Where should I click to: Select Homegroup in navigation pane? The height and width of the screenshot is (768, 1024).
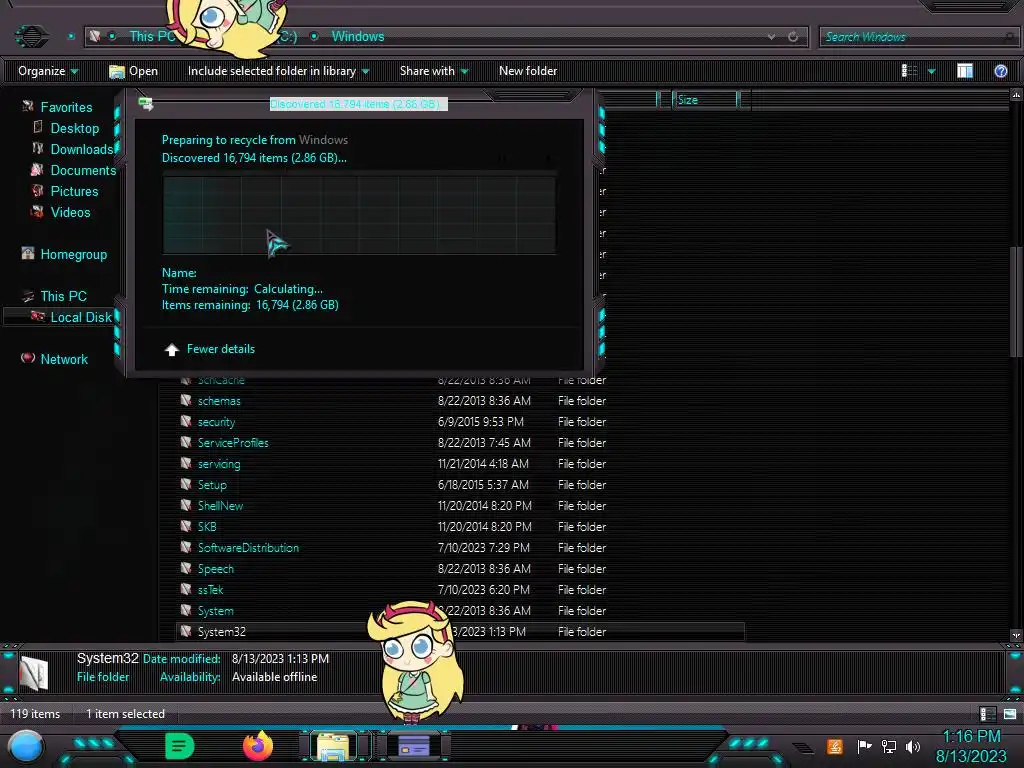pos(73,254)
